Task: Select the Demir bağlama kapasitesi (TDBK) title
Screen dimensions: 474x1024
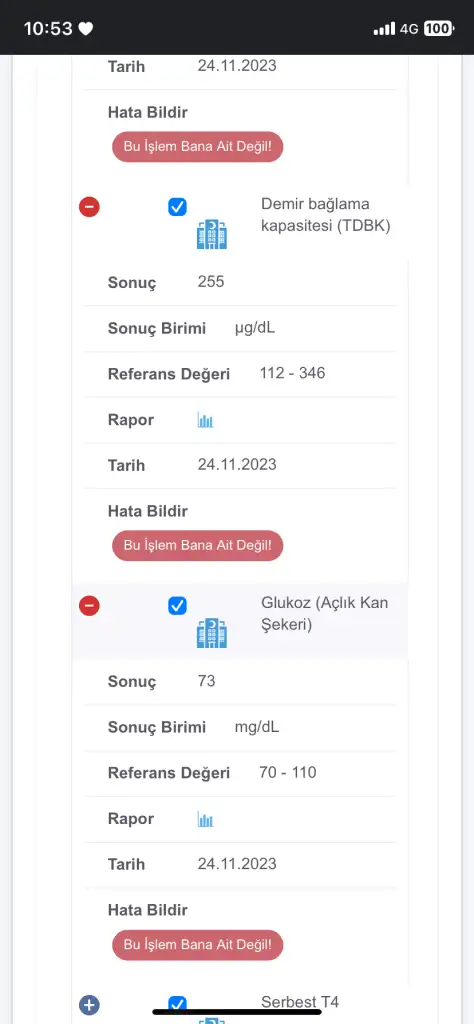Action: 326,215
